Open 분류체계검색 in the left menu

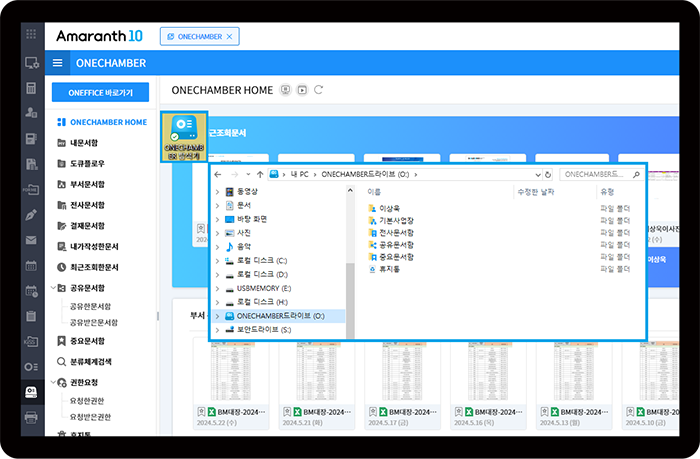[x=84, y=362]
